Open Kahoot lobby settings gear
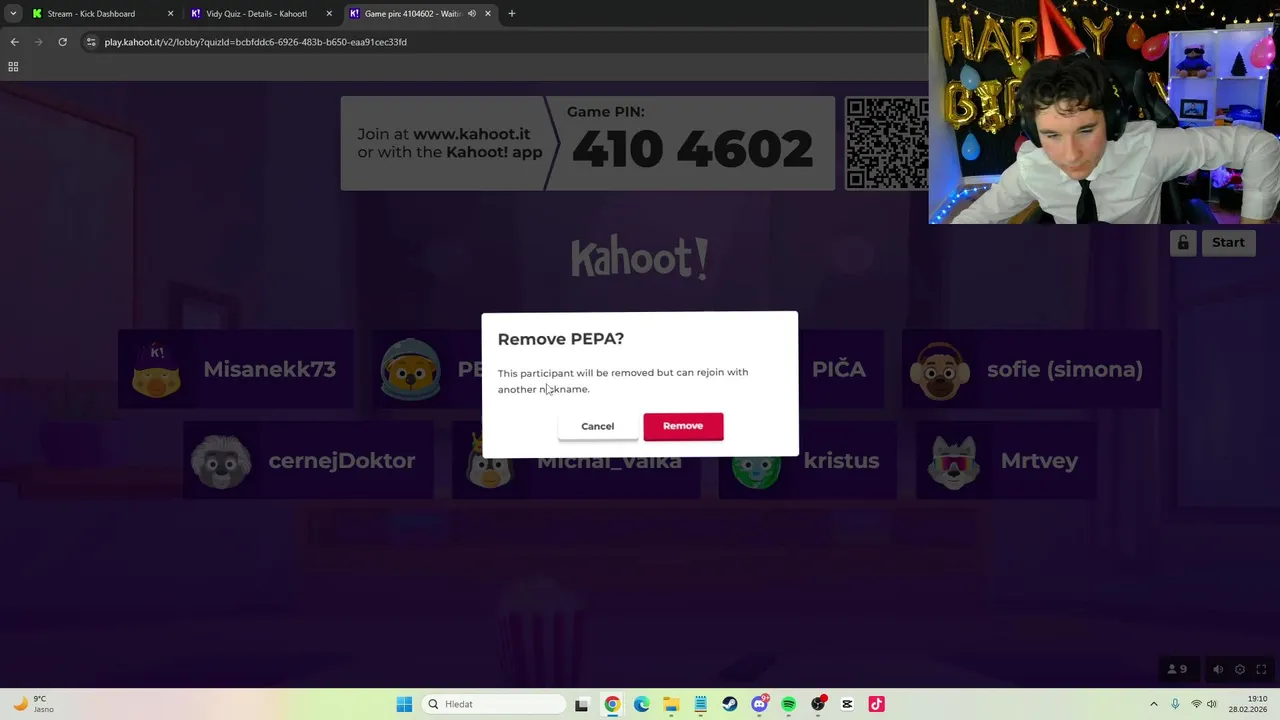 (x=1240, y=669)
